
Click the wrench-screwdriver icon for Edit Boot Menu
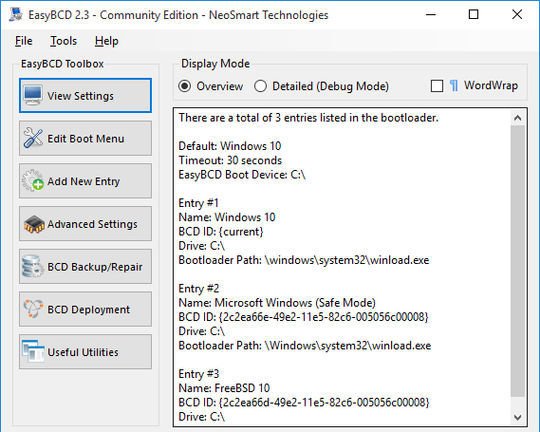pos(33,138)
